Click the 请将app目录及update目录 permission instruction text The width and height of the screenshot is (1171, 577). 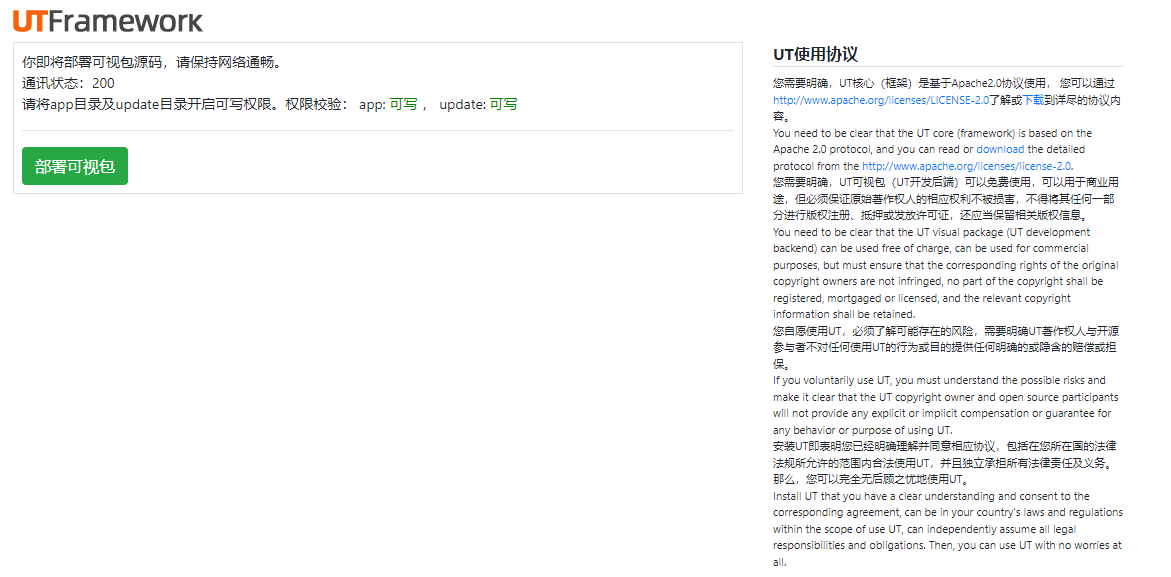(x=150, y=104)
